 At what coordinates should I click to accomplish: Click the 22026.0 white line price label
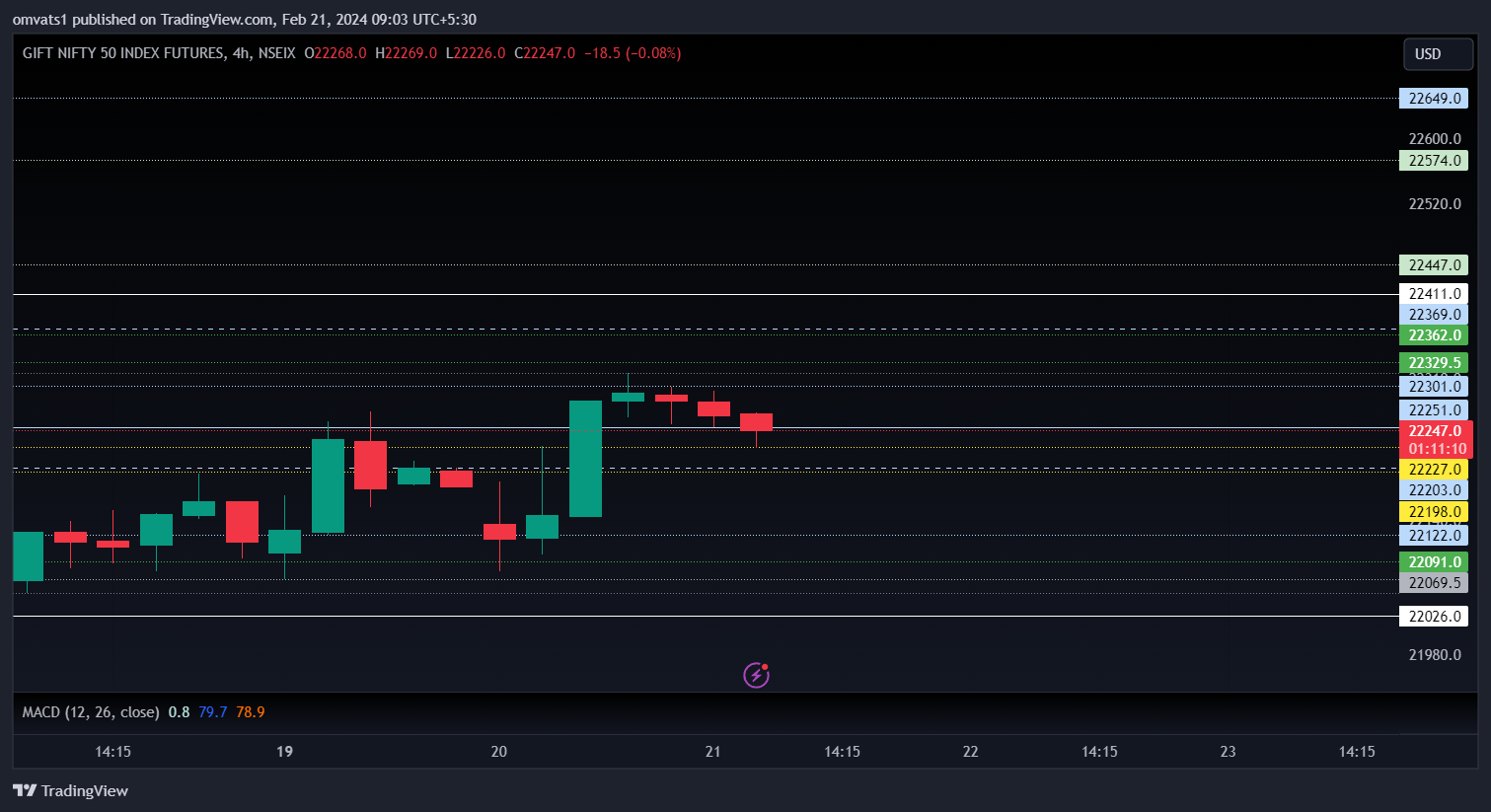[x=1434, y=617]
